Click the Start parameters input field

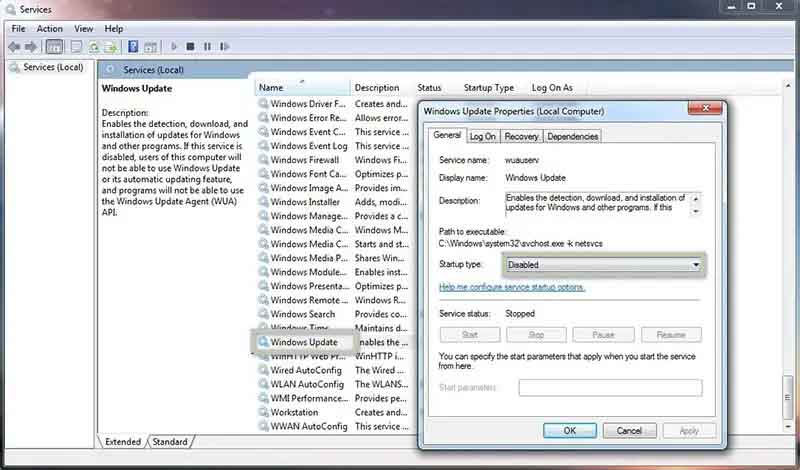click(610, 388)
